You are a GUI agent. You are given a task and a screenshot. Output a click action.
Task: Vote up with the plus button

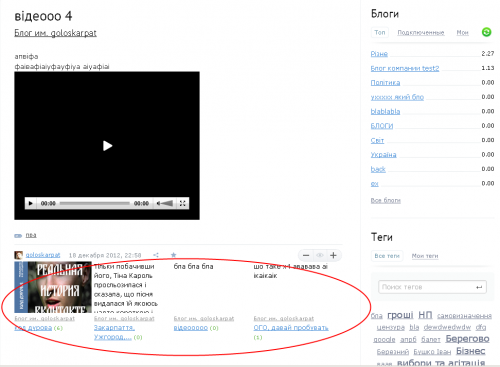333,255
